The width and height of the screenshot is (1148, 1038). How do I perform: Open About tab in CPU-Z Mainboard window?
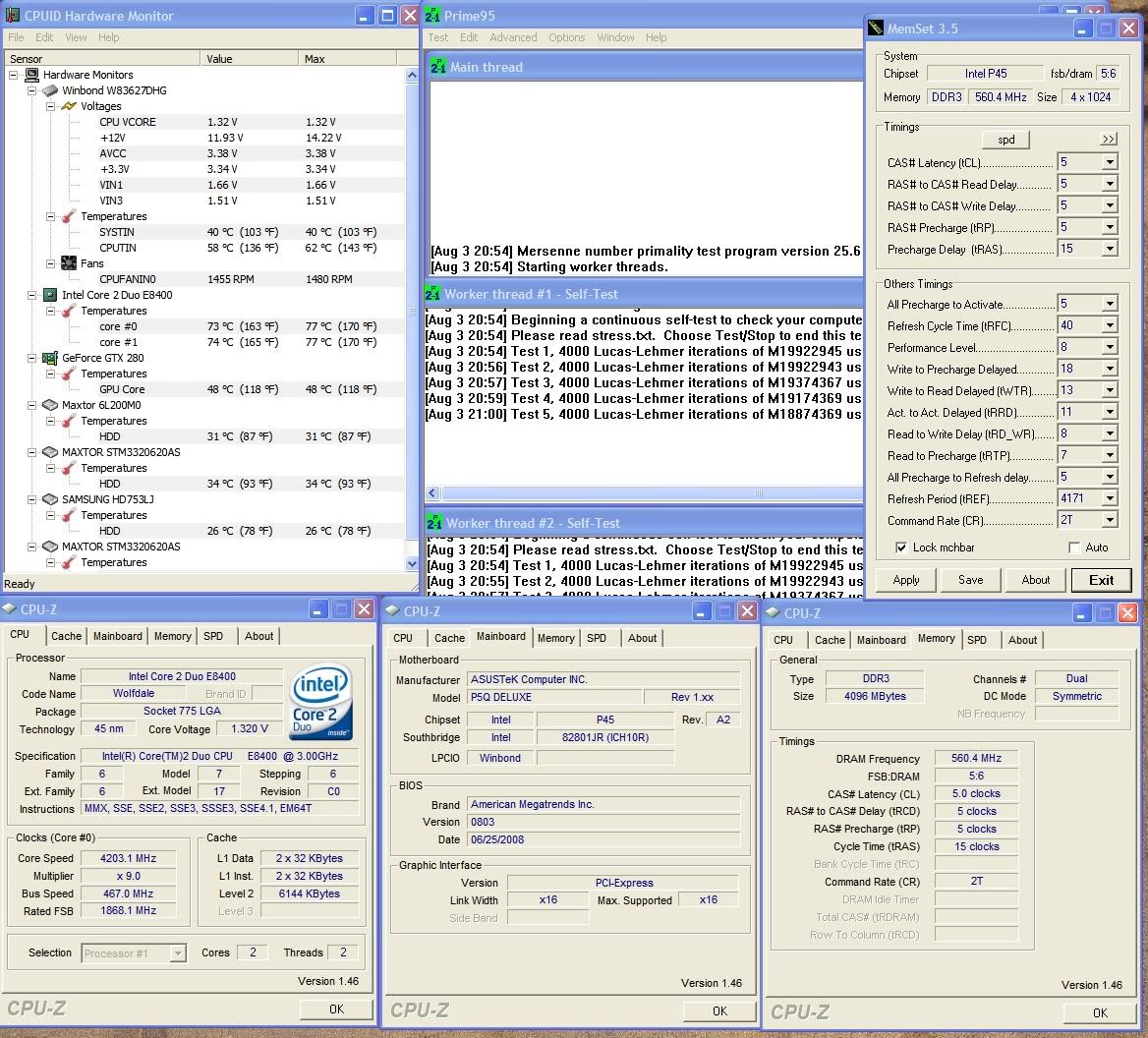click(x=642, y=638)
